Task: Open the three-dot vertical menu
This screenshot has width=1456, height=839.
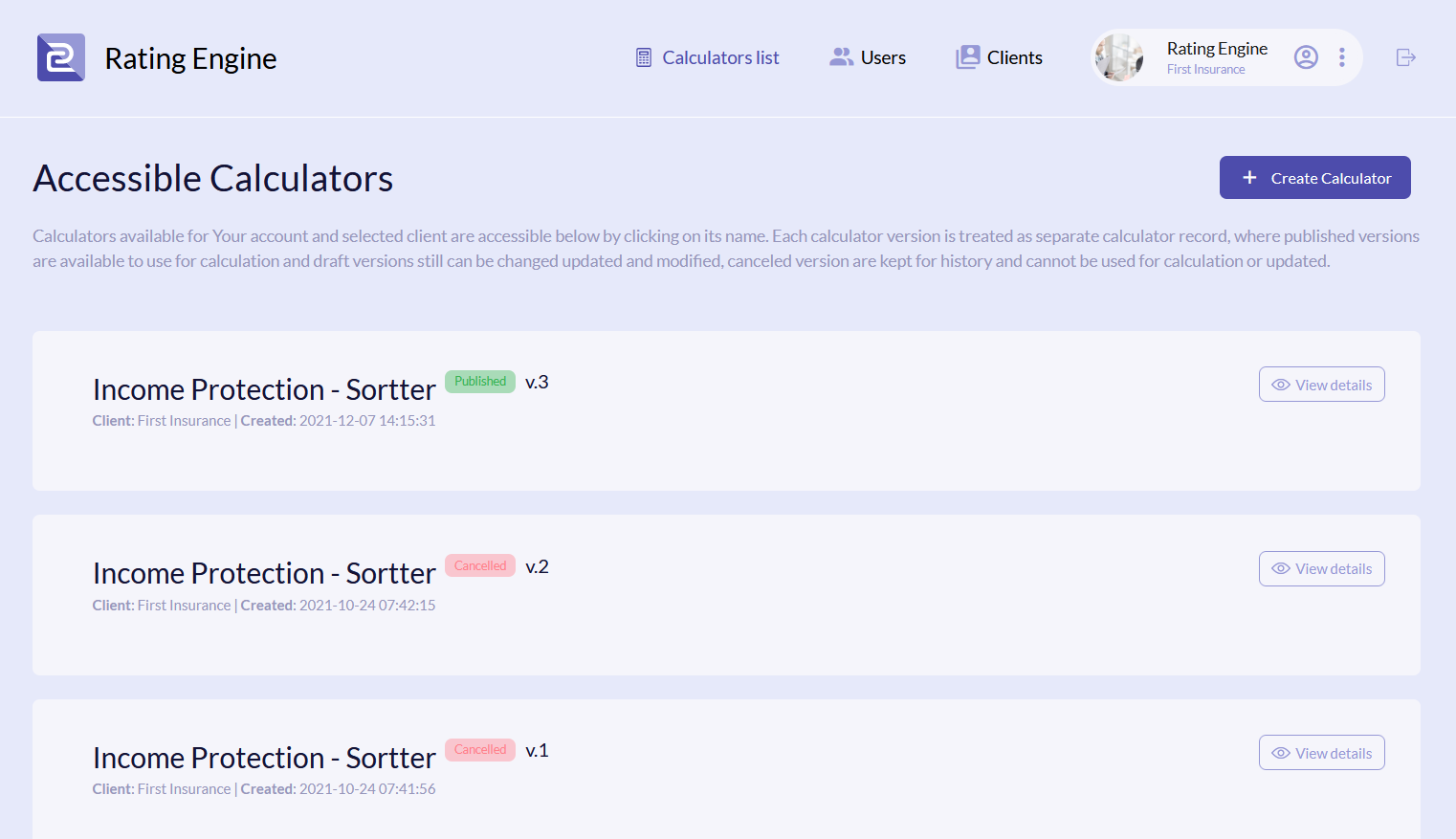Action: point(1342,57)
